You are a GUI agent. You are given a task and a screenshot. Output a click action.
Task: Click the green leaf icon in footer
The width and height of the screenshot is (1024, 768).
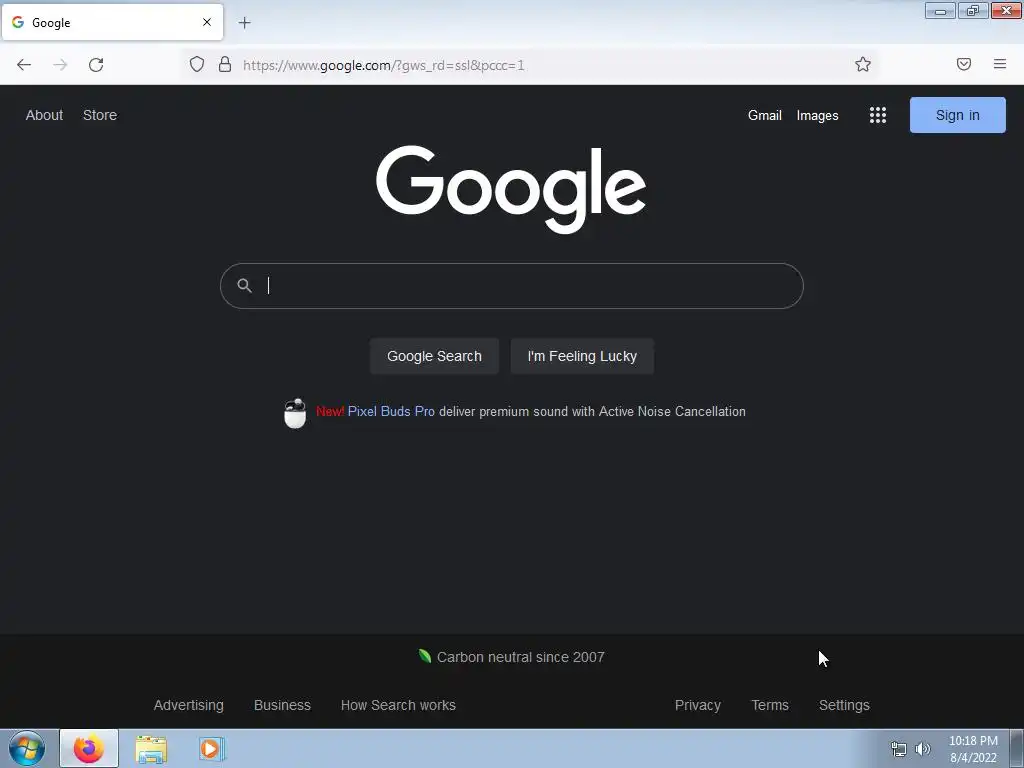424,656
